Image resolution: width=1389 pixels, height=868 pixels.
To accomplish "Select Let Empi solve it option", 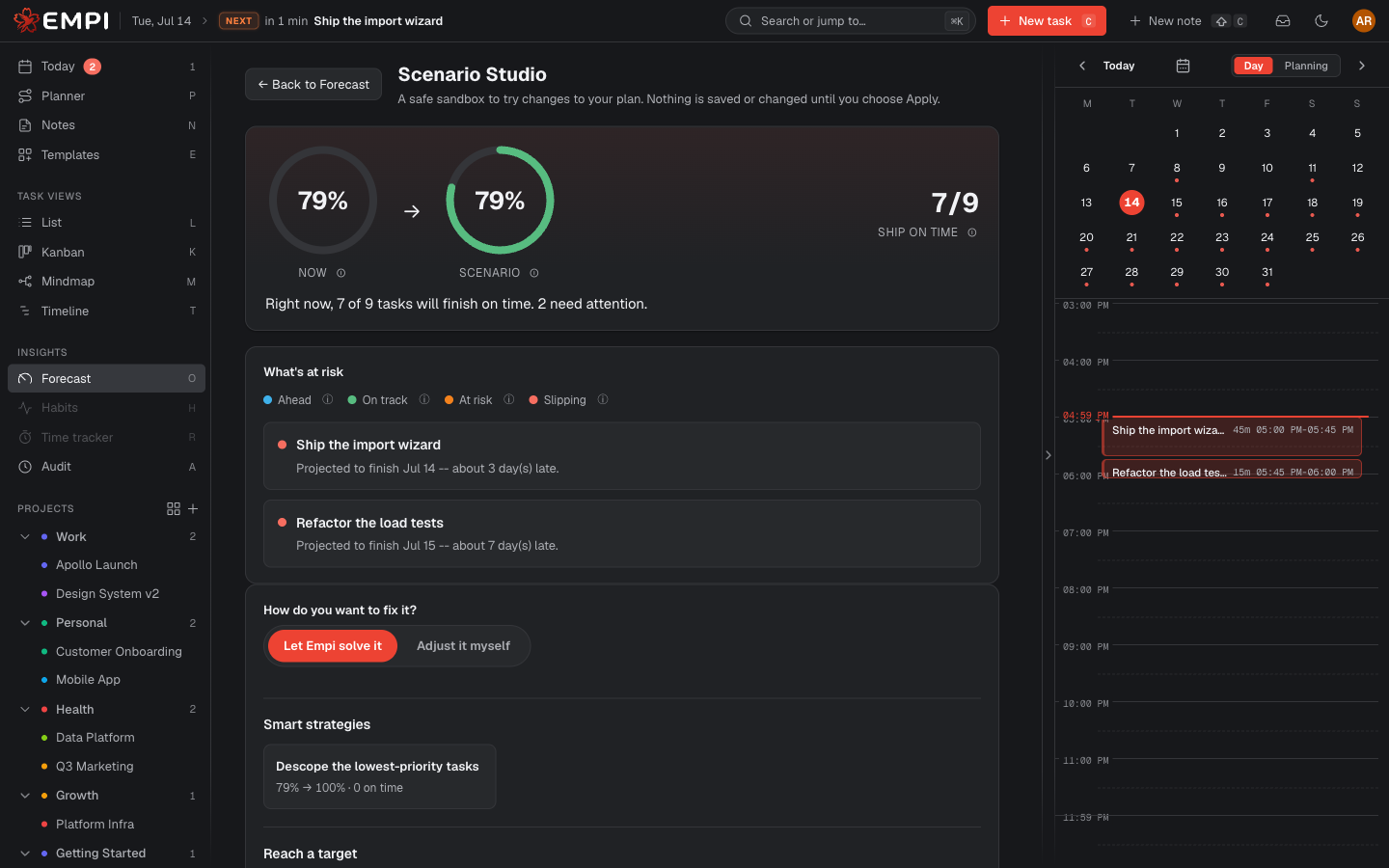I will (333, 646).
